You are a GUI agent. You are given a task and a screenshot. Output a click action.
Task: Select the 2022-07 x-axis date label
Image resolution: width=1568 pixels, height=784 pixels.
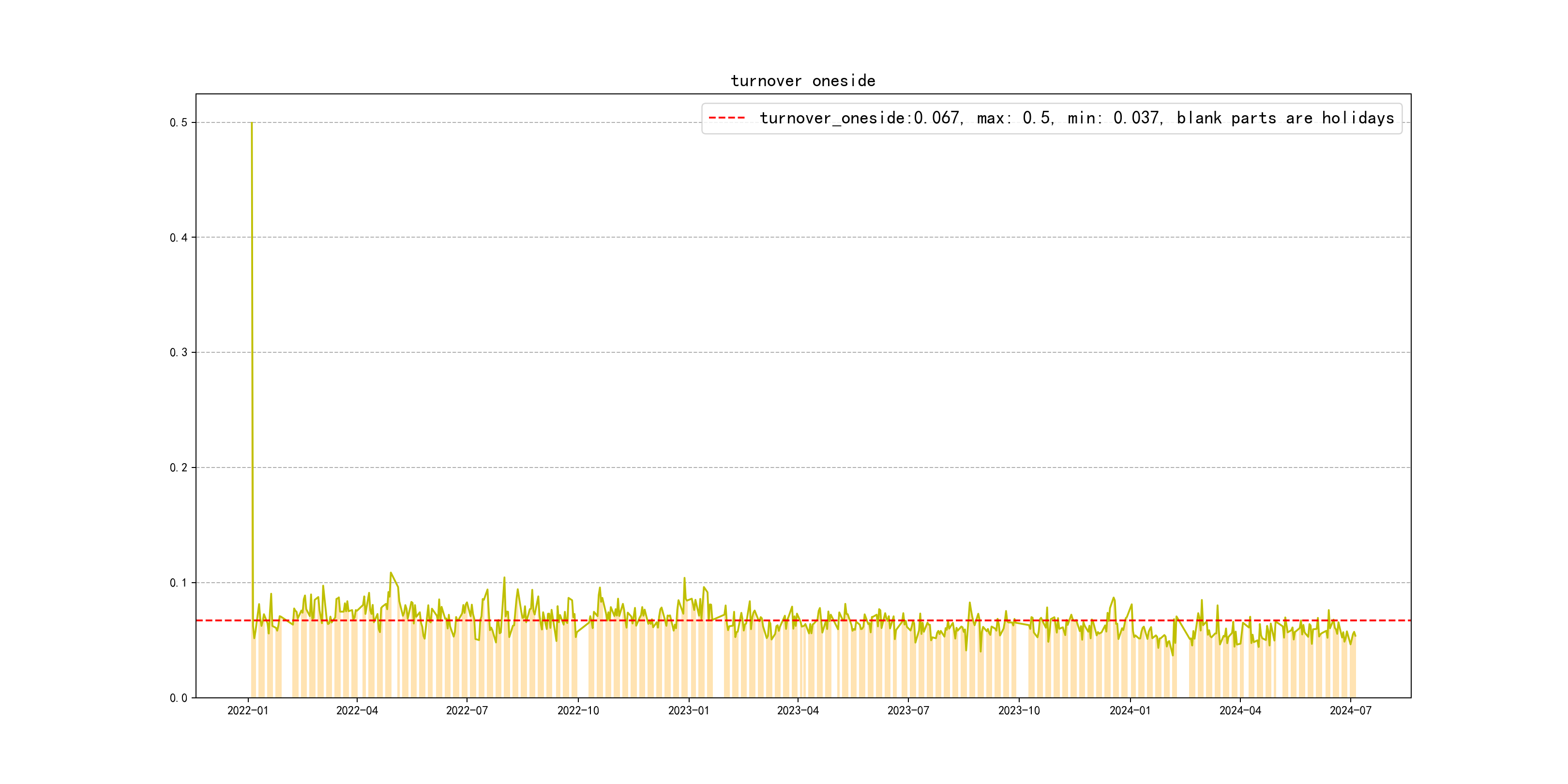point(467,711)
